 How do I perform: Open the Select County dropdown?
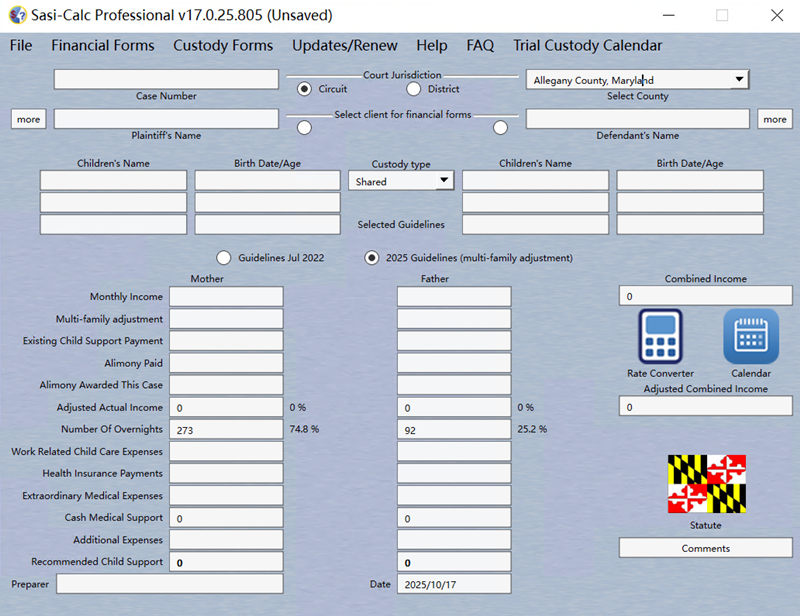pos(742,79)
